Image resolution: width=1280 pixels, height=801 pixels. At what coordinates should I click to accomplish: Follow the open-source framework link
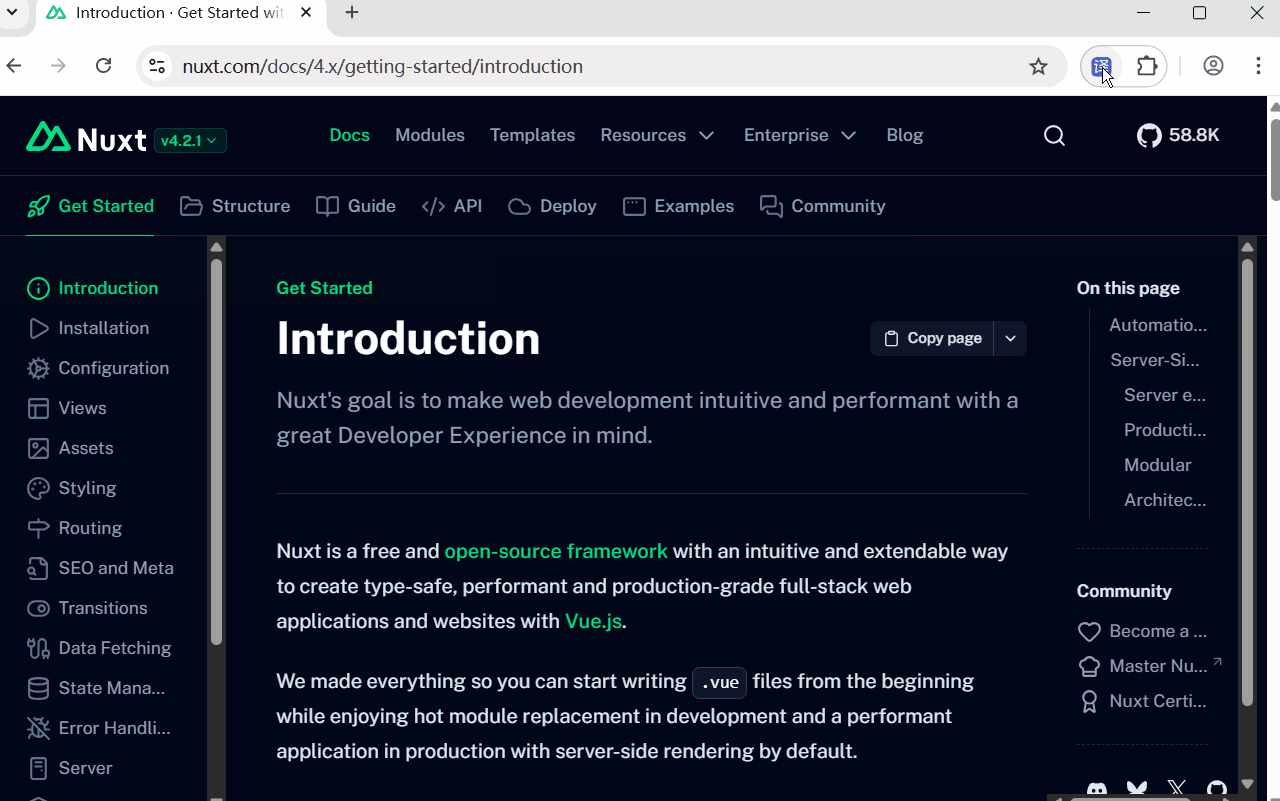point(555,551)
